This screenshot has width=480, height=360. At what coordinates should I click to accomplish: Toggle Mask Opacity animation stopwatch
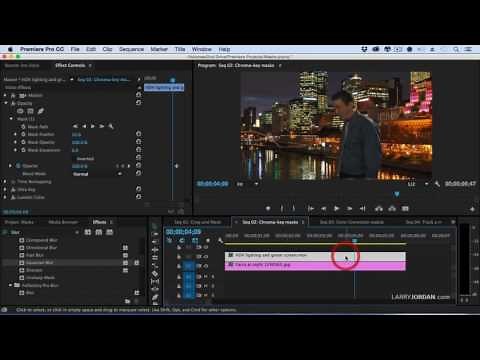(x=23, y=142)
